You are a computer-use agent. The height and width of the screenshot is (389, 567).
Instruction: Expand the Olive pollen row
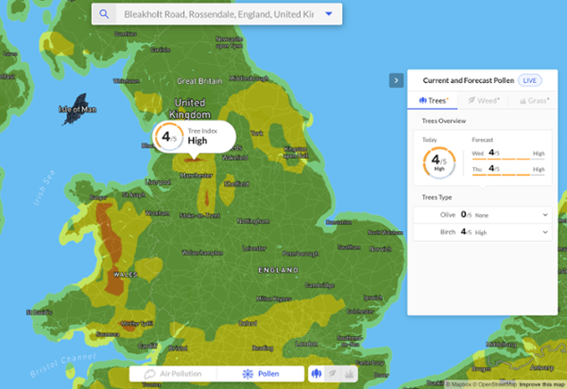[x=482, y=215]
